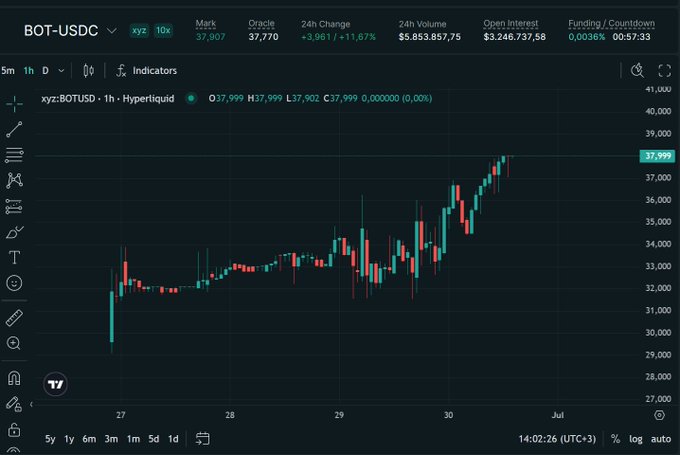Open go to date calendar
680x455 pixels.
click(x=203, y=439)
